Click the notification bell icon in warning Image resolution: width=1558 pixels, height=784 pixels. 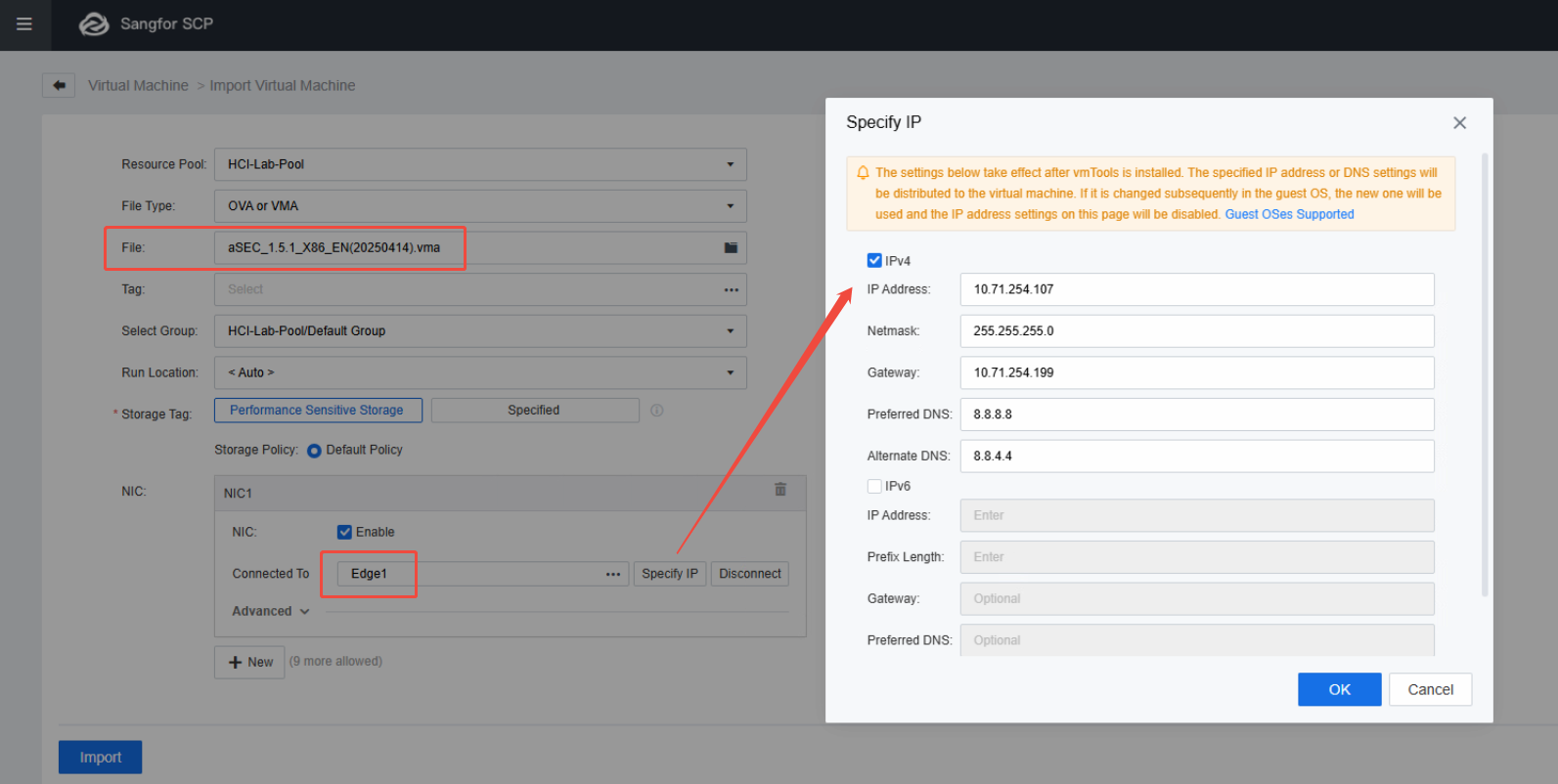(863, 173)
